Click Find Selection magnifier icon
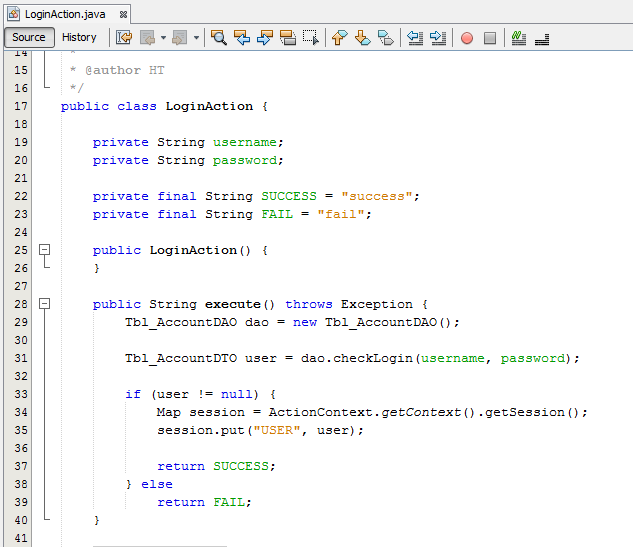Viewport: 633px width, 547px height. click(x=219, y=38)
